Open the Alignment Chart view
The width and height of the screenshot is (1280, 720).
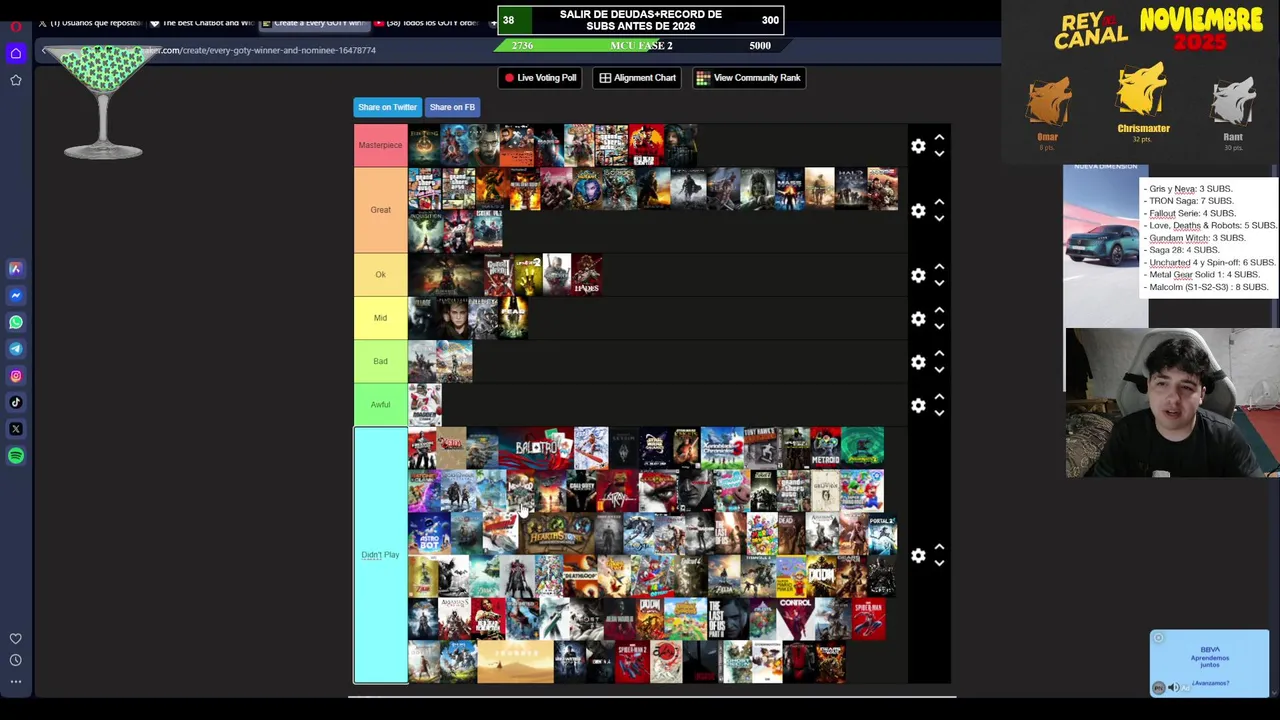click(637, 78)
